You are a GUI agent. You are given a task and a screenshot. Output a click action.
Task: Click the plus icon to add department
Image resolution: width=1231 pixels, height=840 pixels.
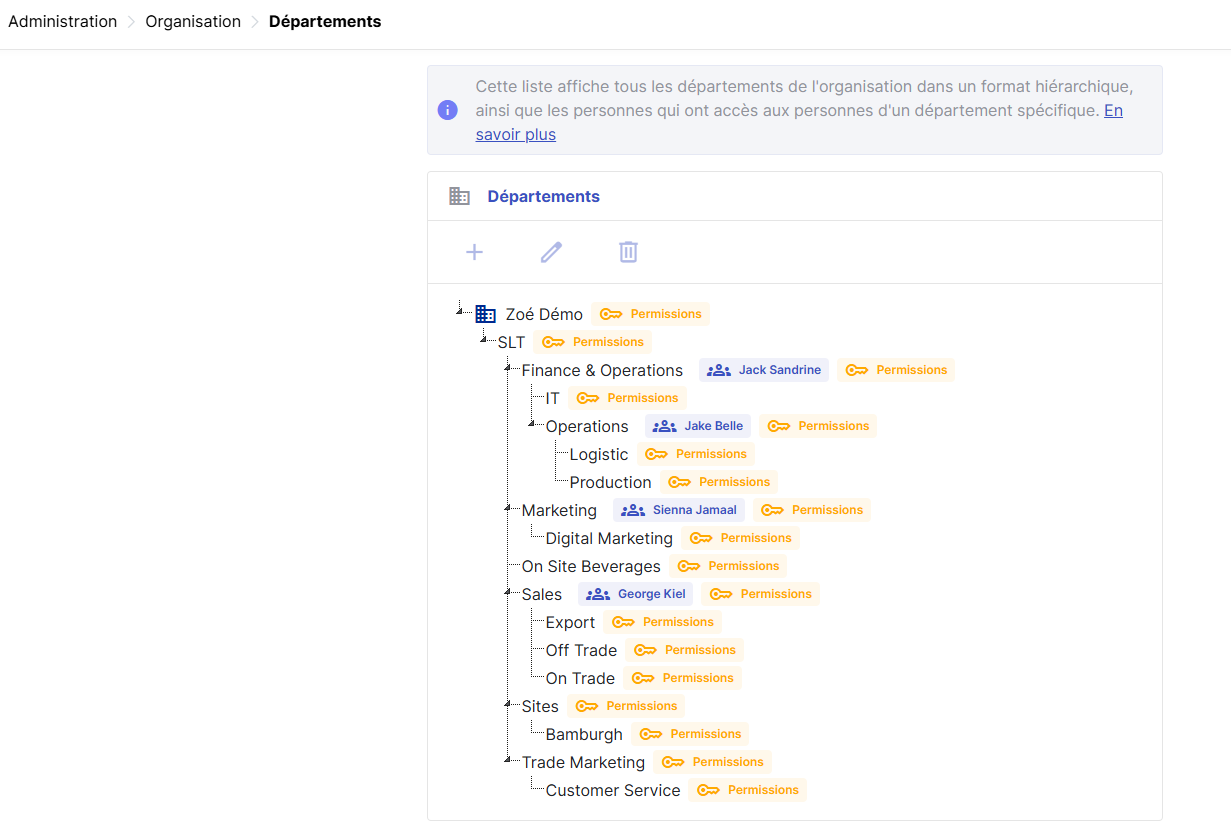[x=474, y=252]
